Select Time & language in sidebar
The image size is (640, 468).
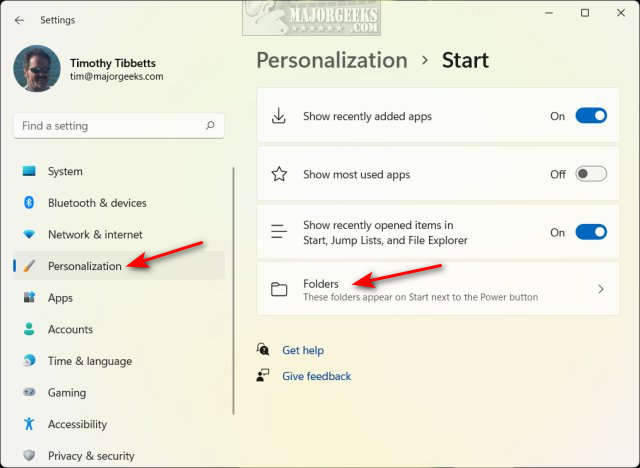(90, 361)
